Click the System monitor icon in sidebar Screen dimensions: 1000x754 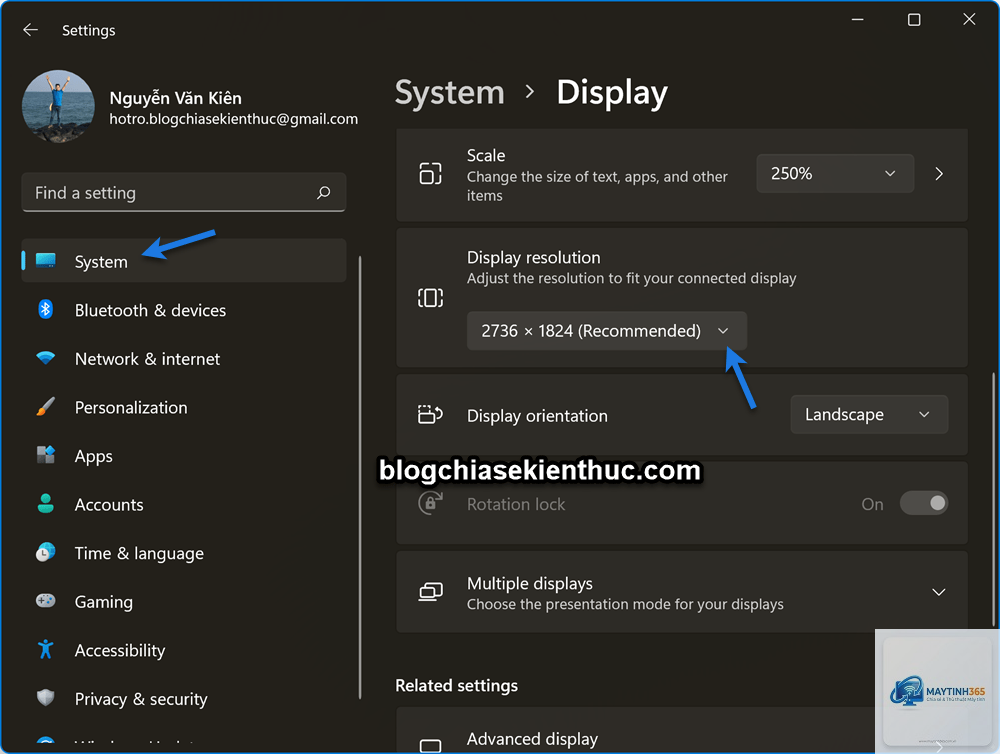[46, 260]
